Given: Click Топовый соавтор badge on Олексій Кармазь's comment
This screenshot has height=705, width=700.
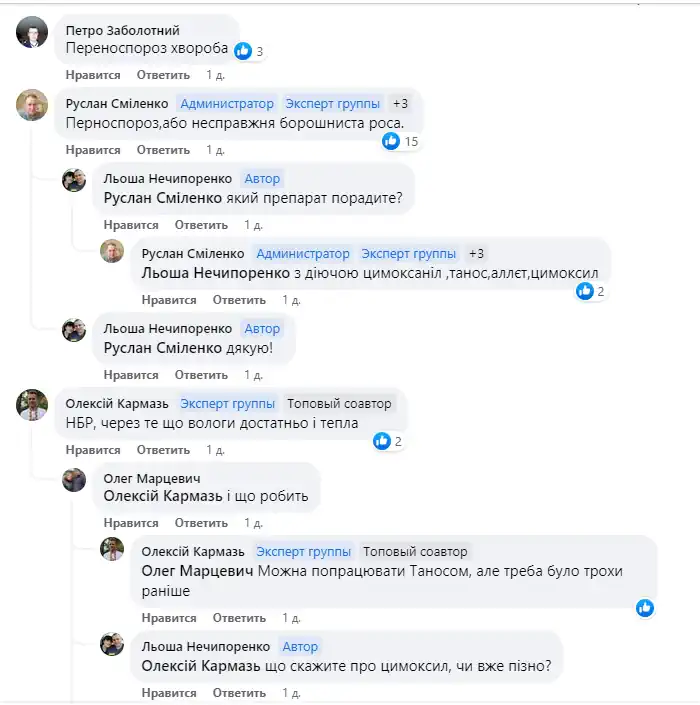Looking at the screenshot, I should tap(340, 404).
